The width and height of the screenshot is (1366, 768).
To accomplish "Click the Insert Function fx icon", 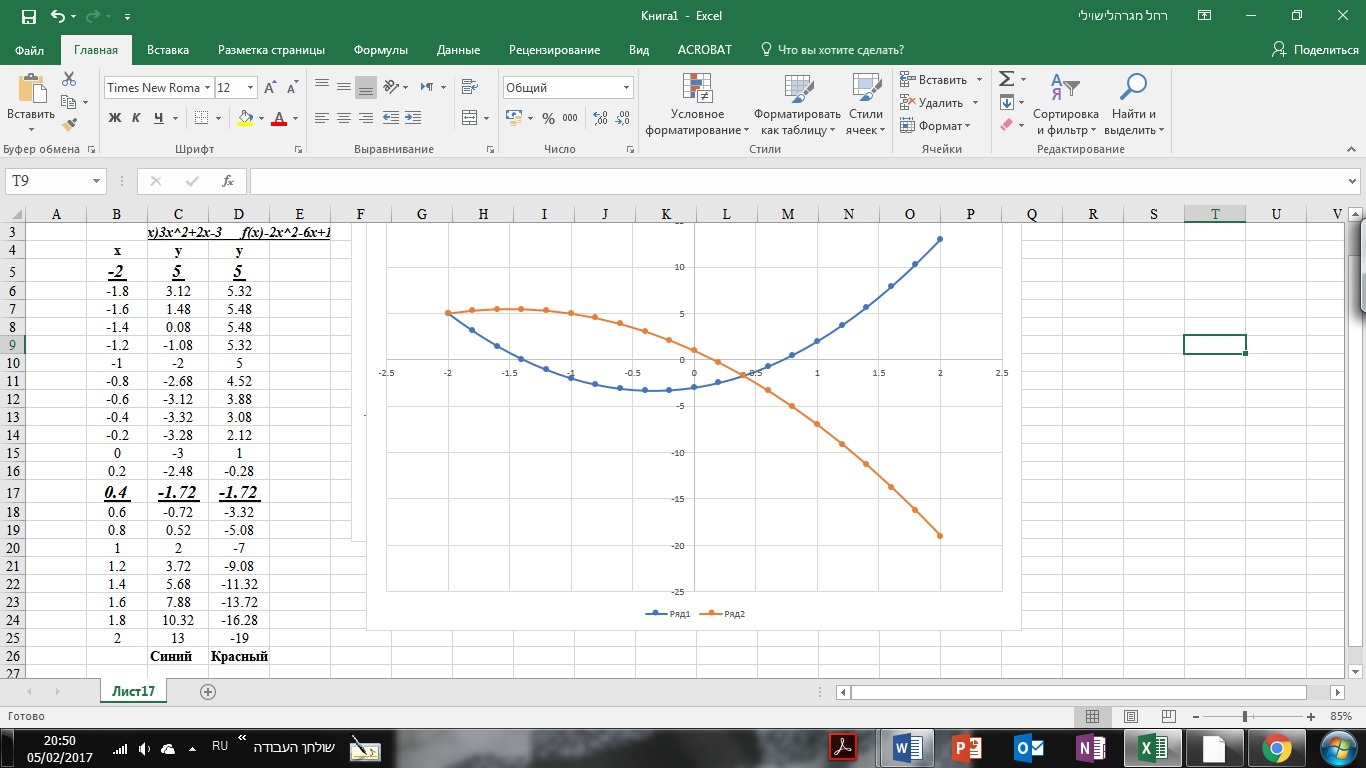I will pyautogui.click(x=228, y=181).
